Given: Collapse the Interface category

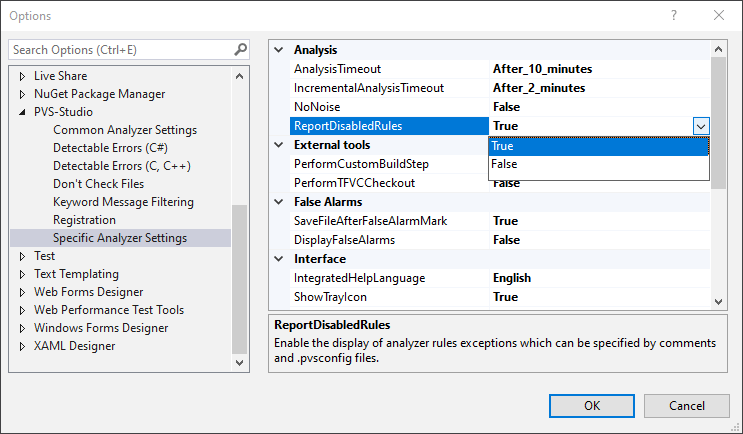Looking at the screenshot, I should 279,259.
